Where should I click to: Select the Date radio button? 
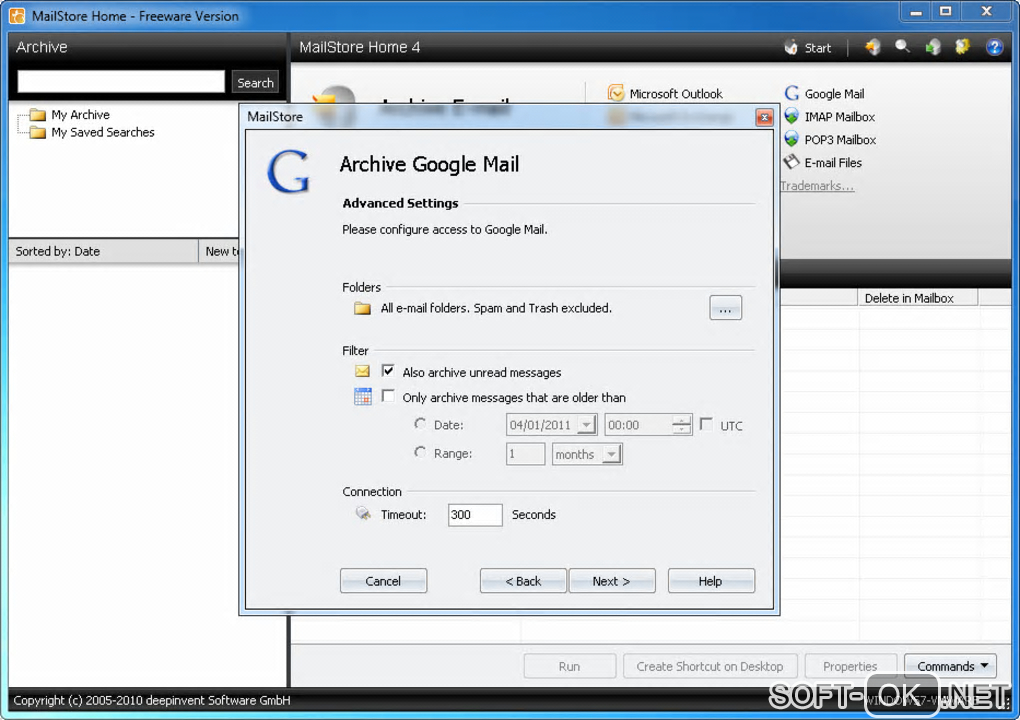(x=420, y=424)
